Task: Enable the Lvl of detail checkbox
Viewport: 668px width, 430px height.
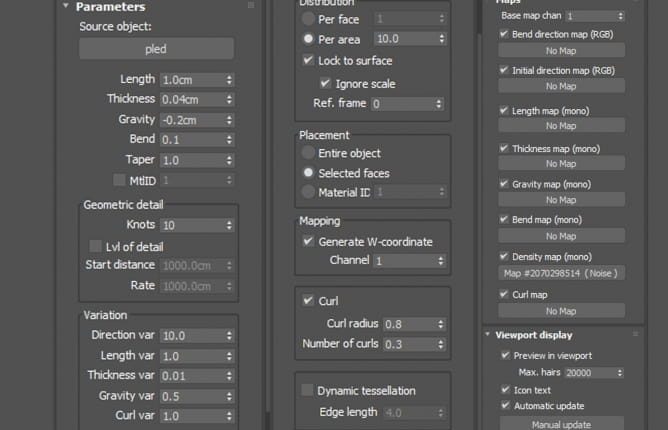Action: pyautogui.click(x=96, y=246)
